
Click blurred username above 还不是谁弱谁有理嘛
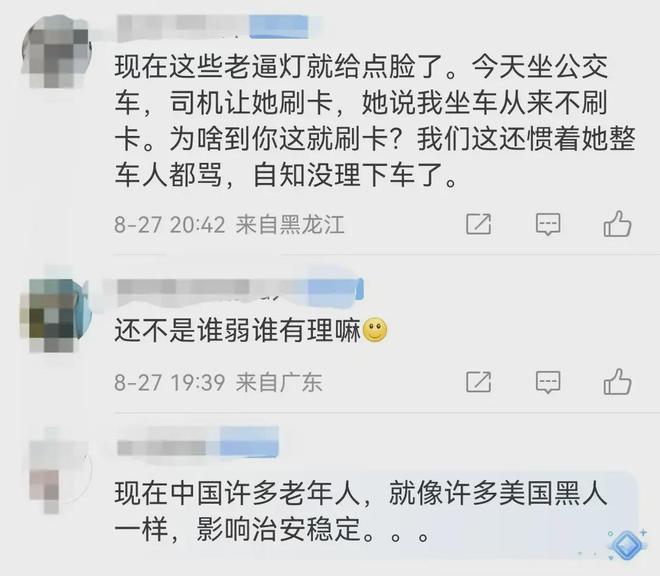[240, 289]
